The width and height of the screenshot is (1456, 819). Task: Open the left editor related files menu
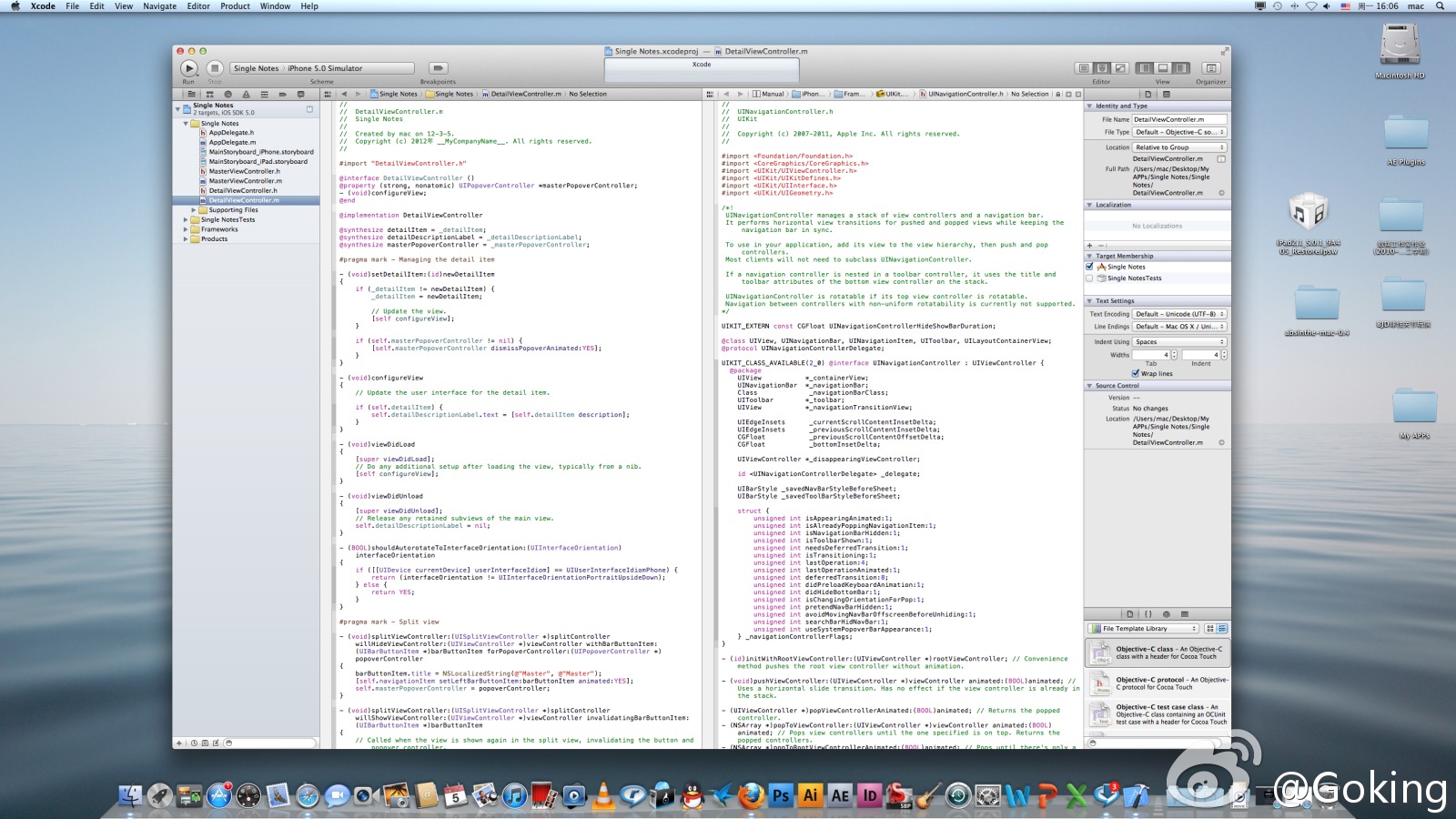329,94
